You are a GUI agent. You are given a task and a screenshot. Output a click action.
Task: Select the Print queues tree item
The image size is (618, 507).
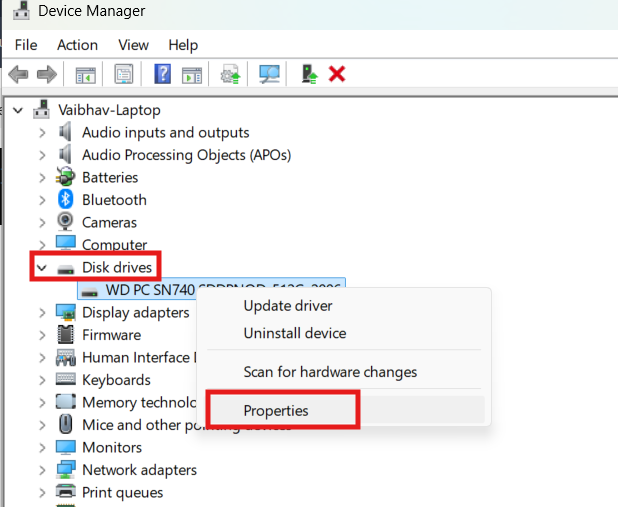122,492
